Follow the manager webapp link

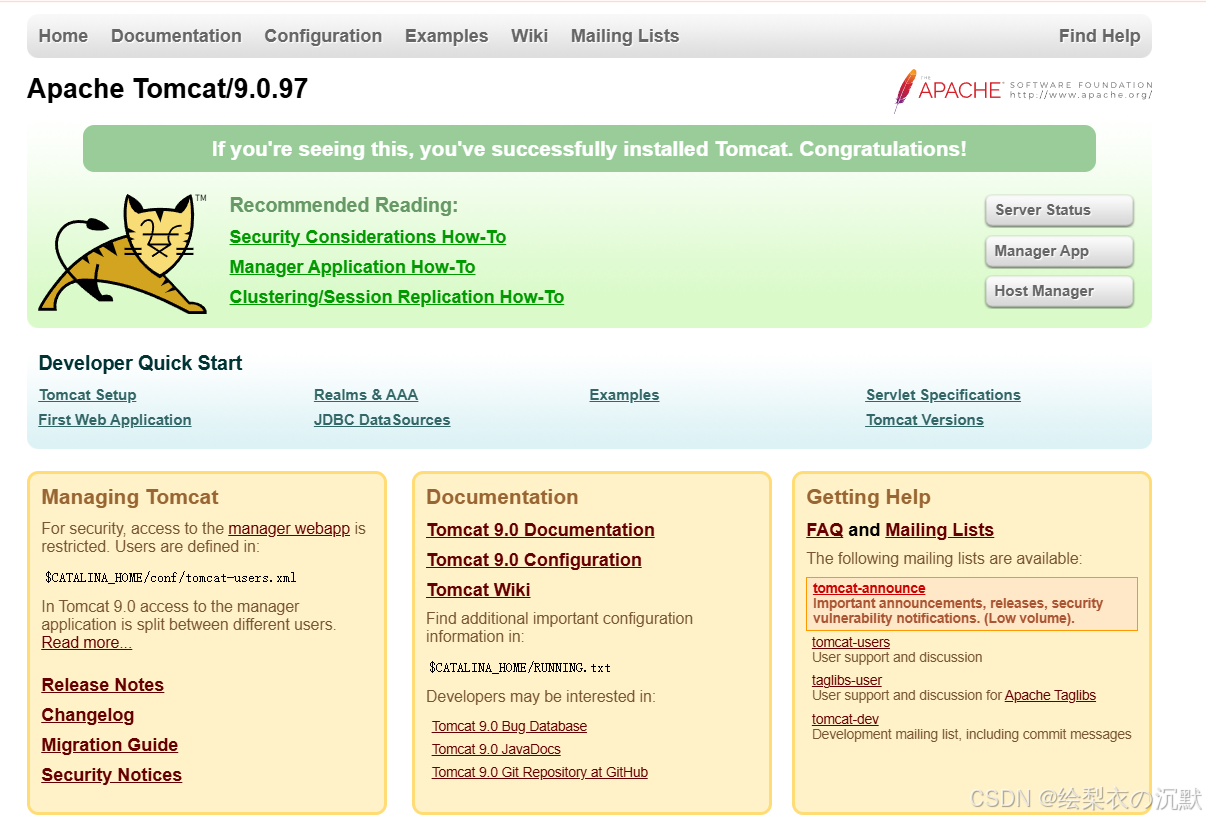pos(289,529)
